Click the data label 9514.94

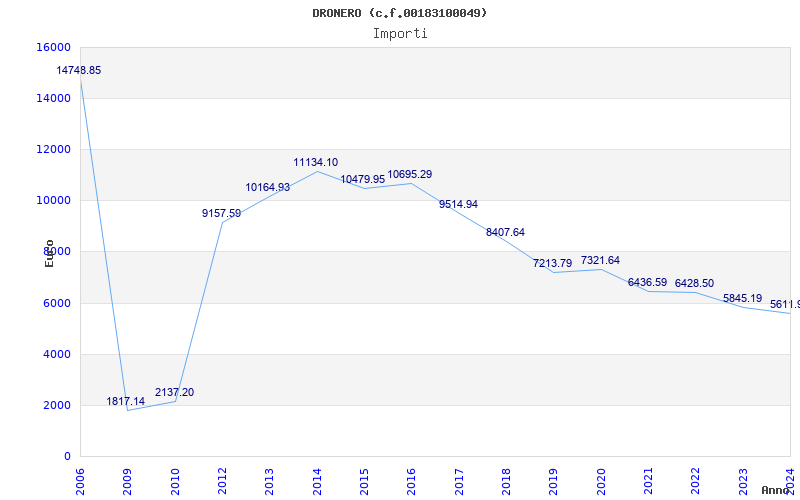click(459, 204)
